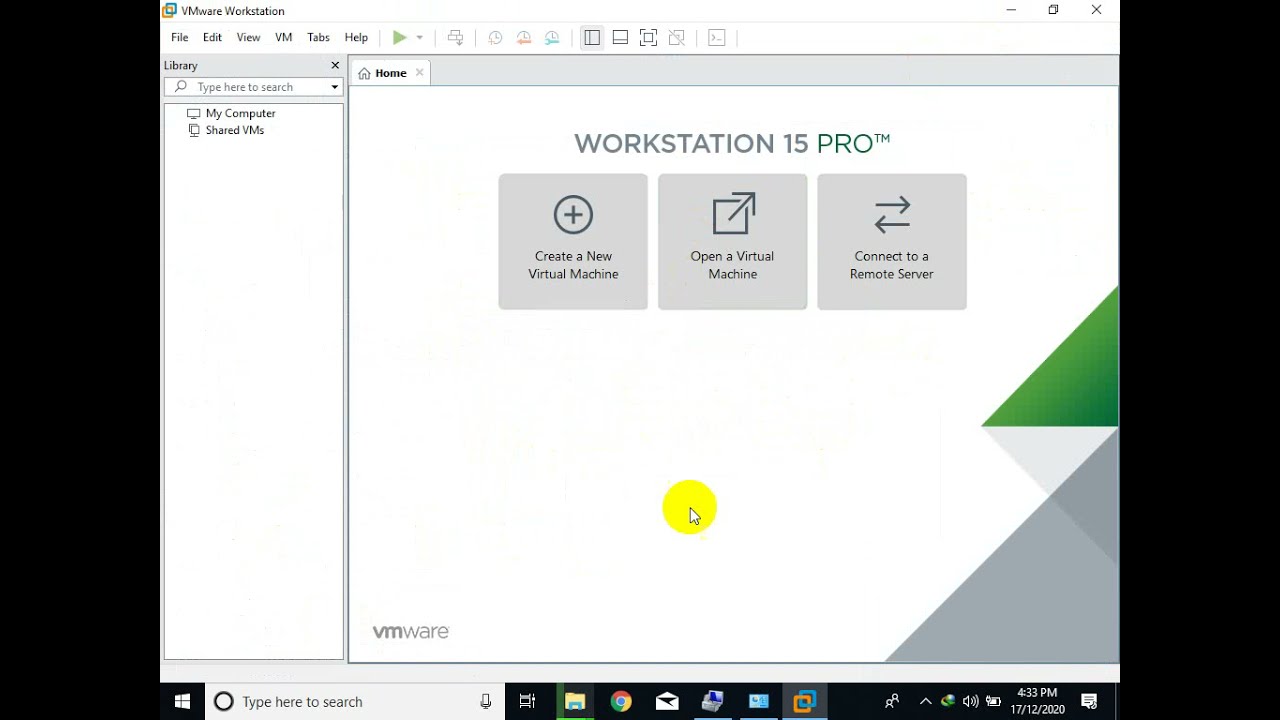Viewport: 1280px width, 720px height.
Task: Click the Revert to Snapshot icon
Action: [x=523, y=38]
